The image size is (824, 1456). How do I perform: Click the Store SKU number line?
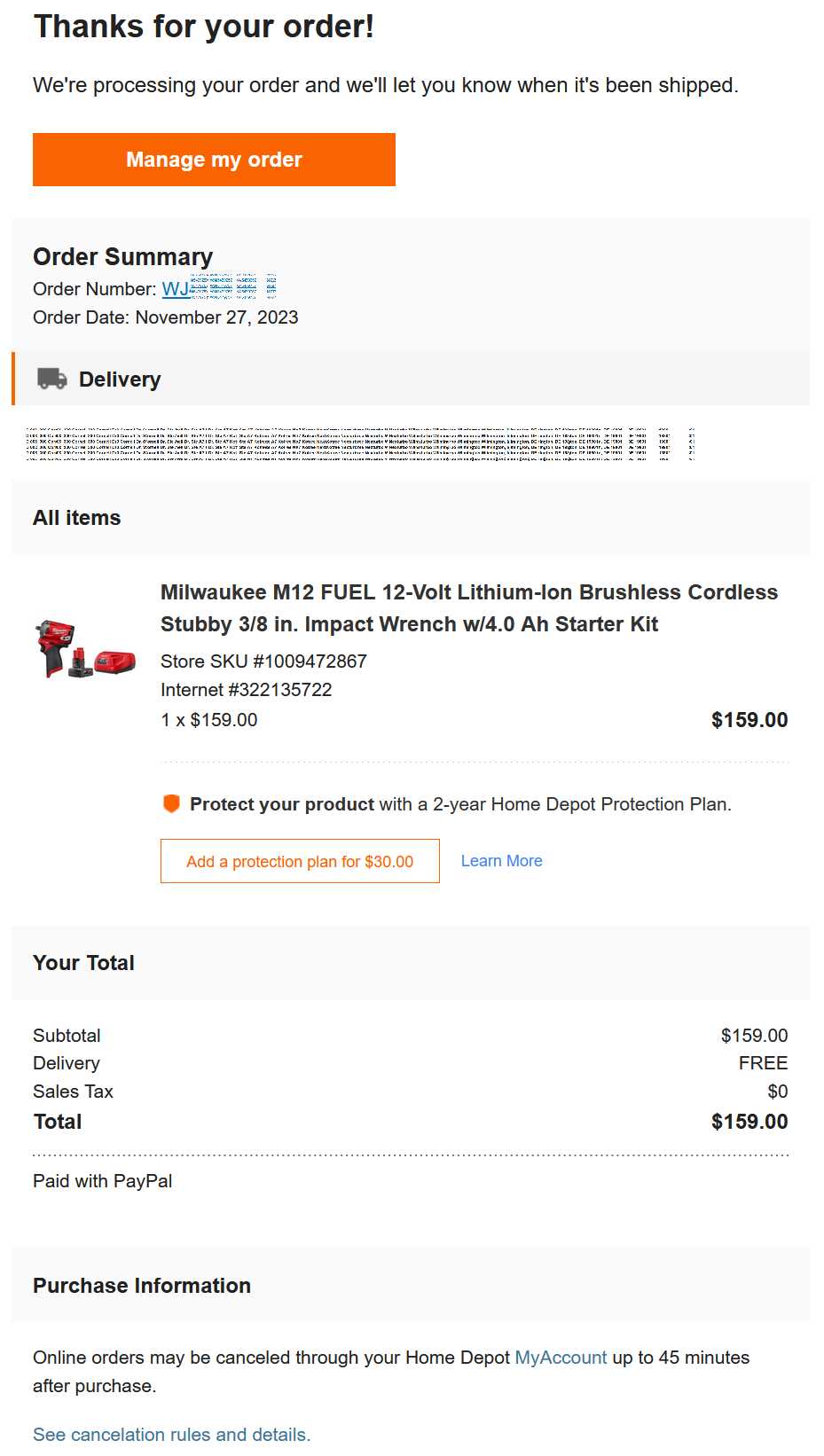(263, 661)
